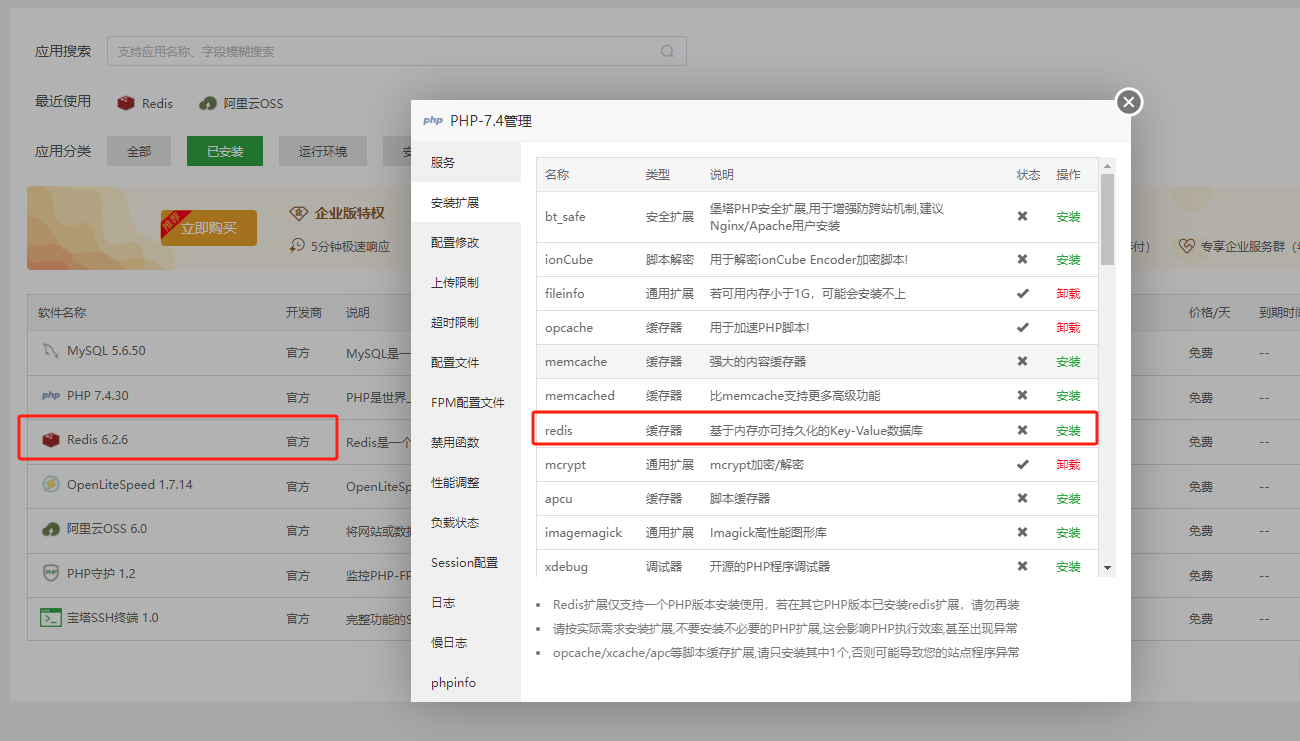Click the 立即购买 button
Screen dimensions: 1300x741
pyautogui.click(x=209, y=228)
